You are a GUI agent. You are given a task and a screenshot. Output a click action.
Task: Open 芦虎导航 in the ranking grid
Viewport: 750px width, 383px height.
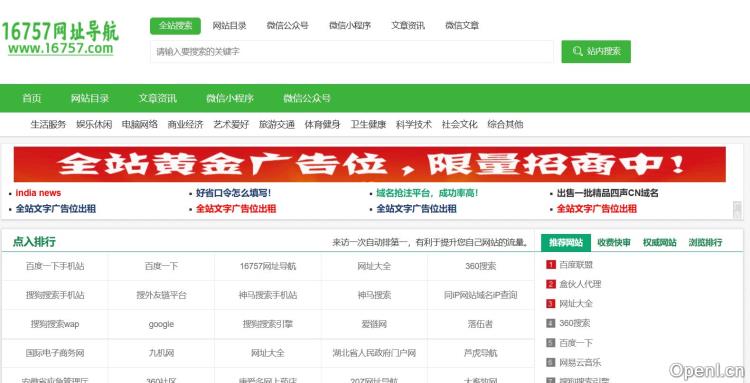(x=481, y=354)
